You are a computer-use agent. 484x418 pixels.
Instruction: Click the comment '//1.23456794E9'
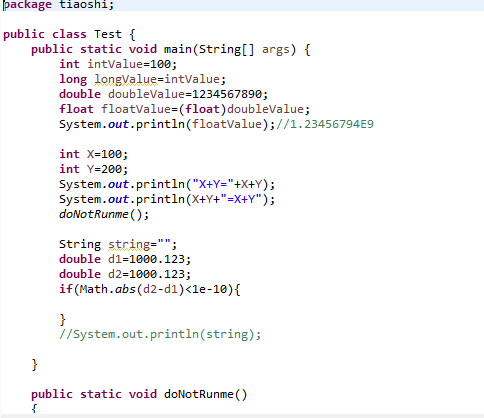pos(325,124)
